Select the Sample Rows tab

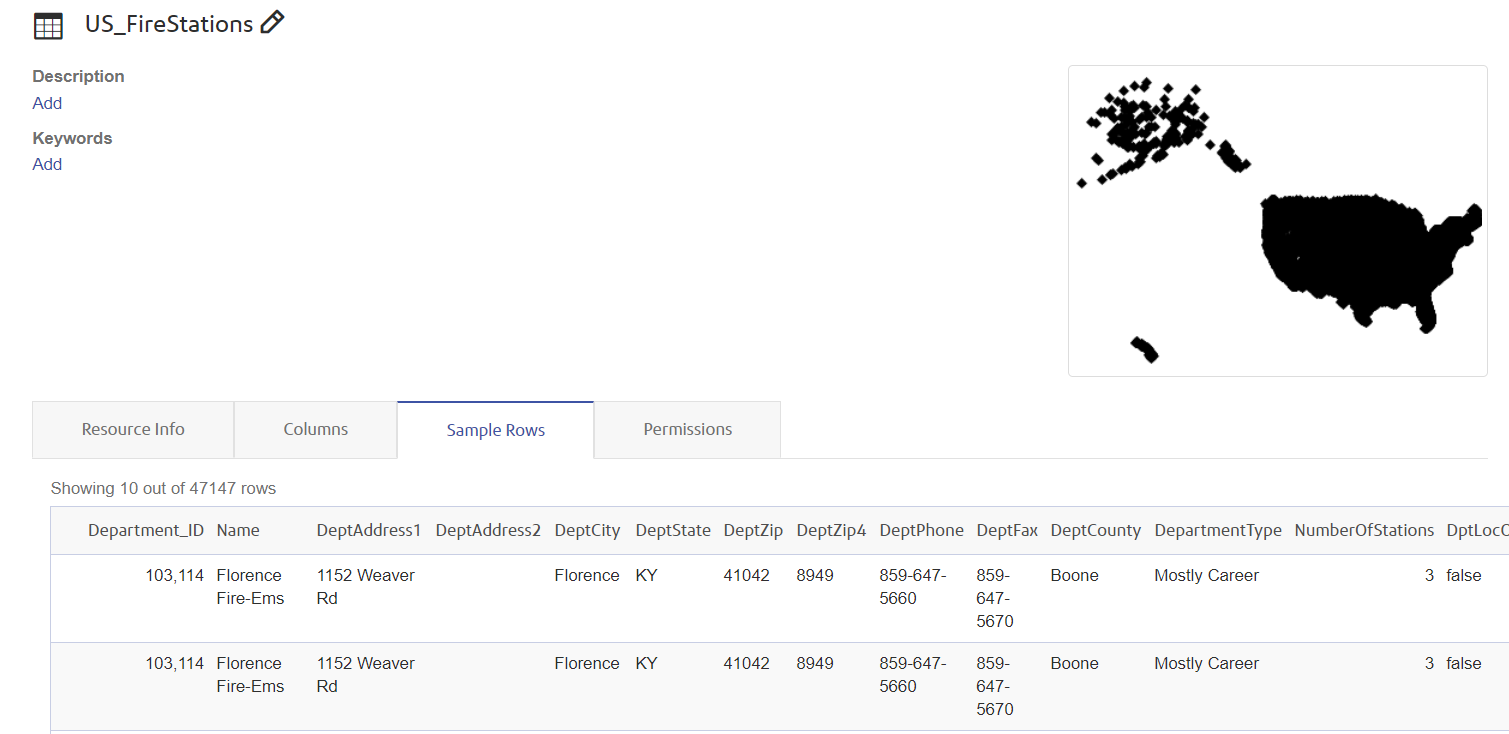coord(496,430)
